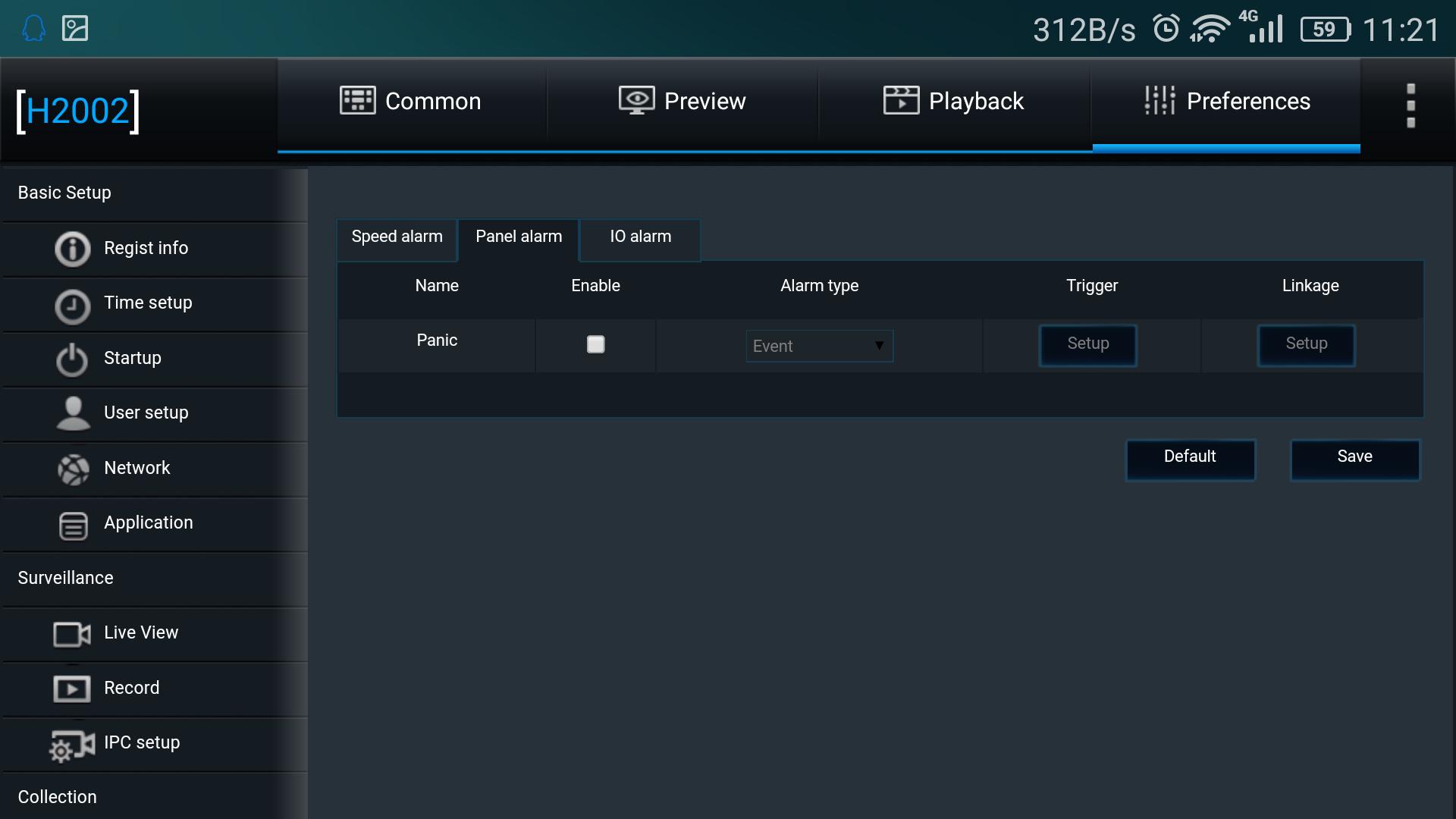Click the Regist info icon
The width and height of the screenshot is (1456, 819).
[73, 249]
